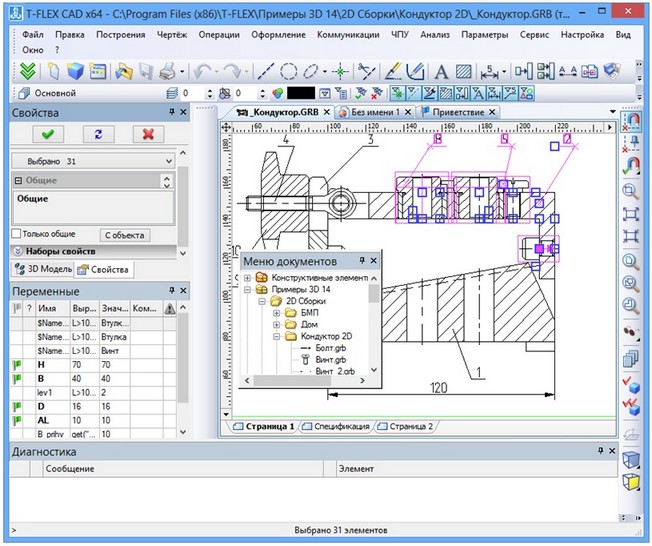This screenshot has height=546, width=652.
Task: Toggle the first selector filter button with green star
Action: coord(397,94)
